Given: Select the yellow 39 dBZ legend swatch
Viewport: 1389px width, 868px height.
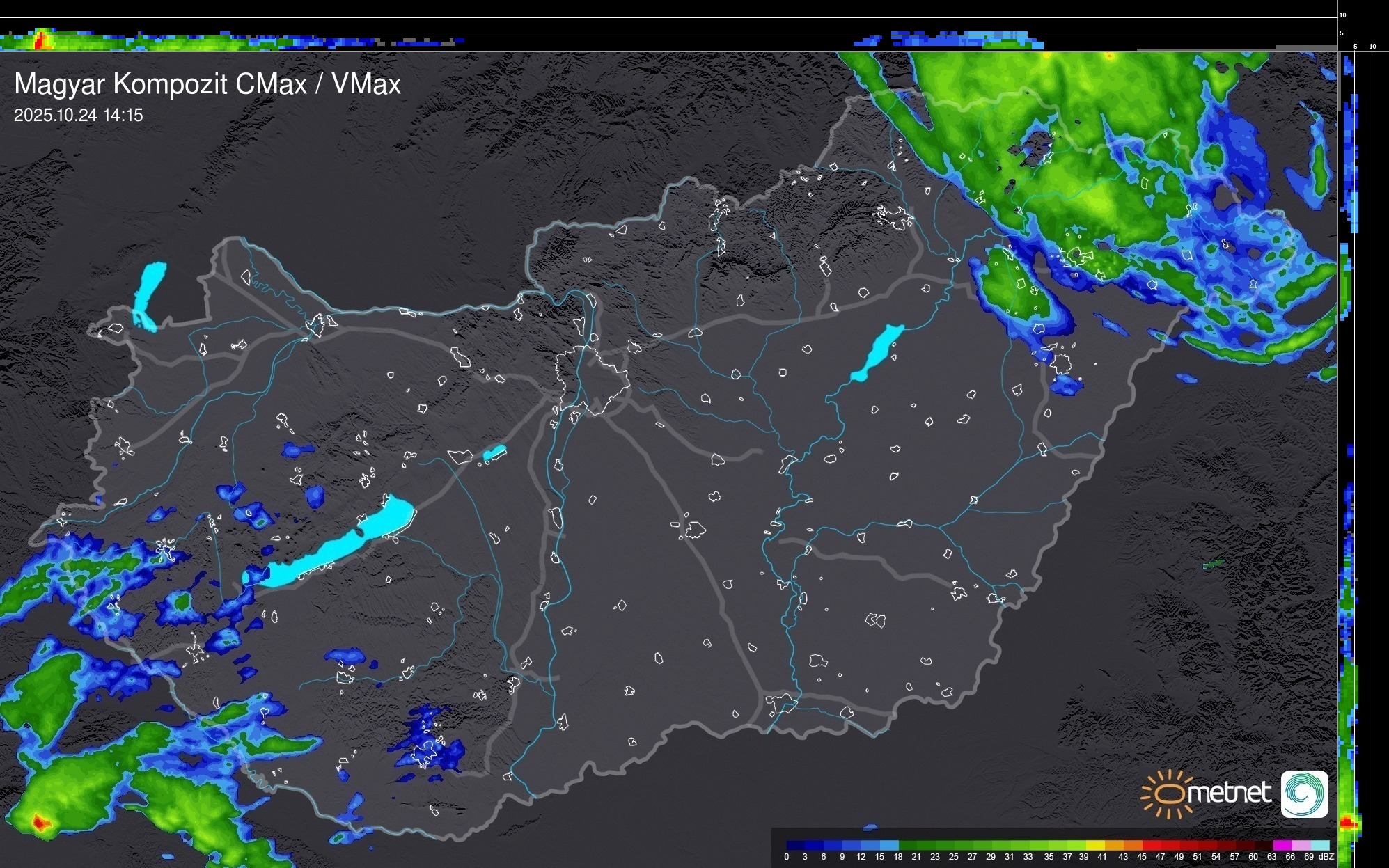Looking at the screenshot, I should pyautogui.click(x=1095, y=845).
